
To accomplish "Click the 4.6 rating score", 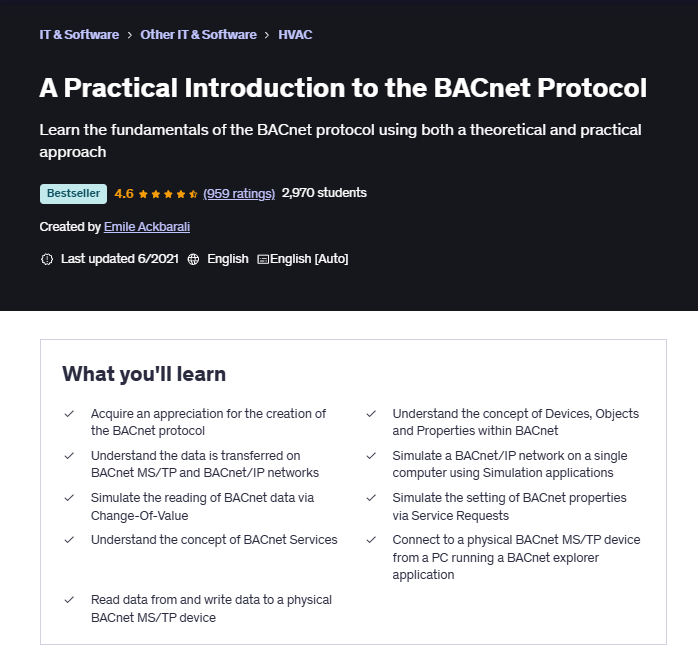I will coord(124,194).
